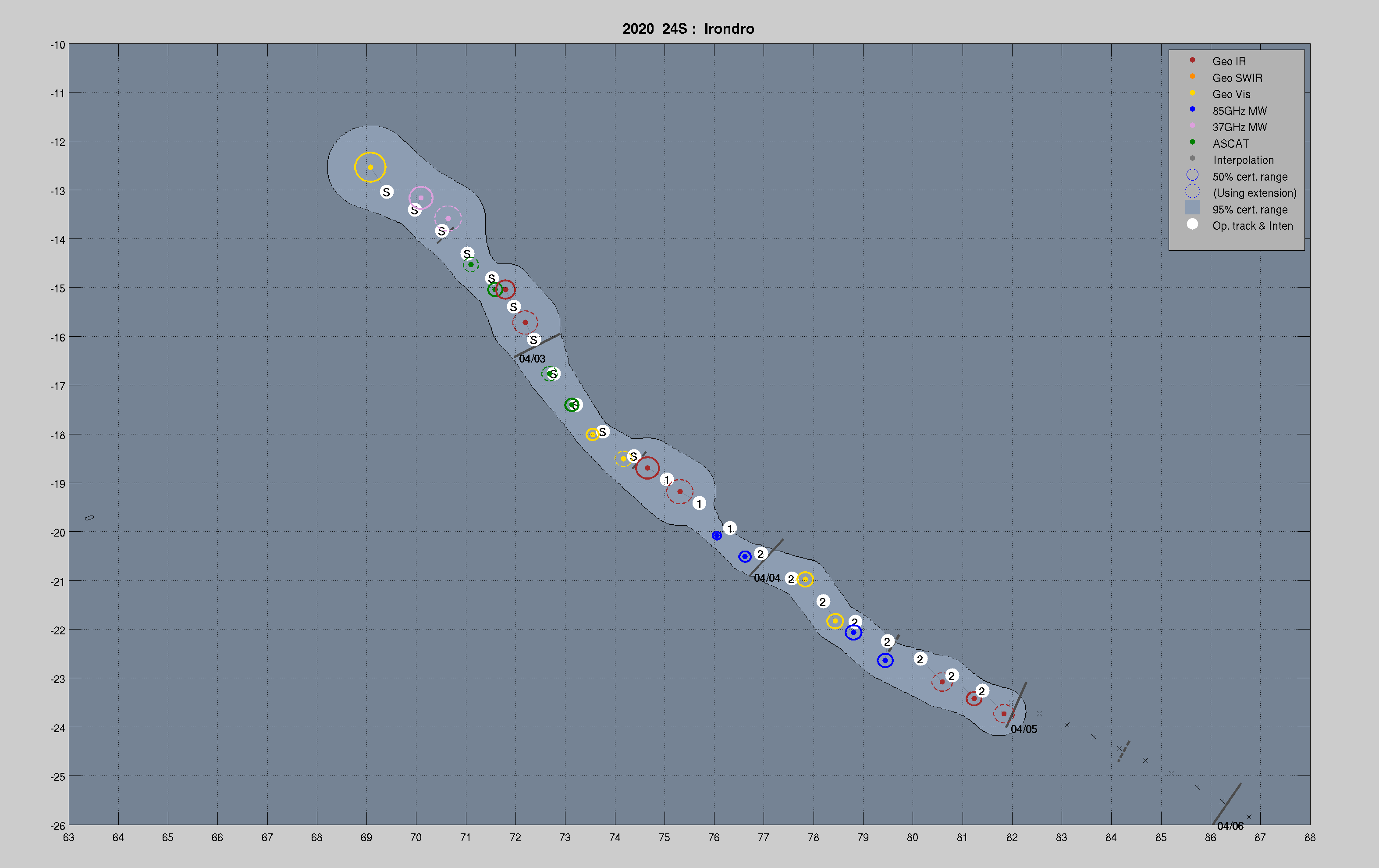This screenshot has width=1379, height=868.
Task: Click the 50% cert. range legend circle
Action: tap(1192, 175)
